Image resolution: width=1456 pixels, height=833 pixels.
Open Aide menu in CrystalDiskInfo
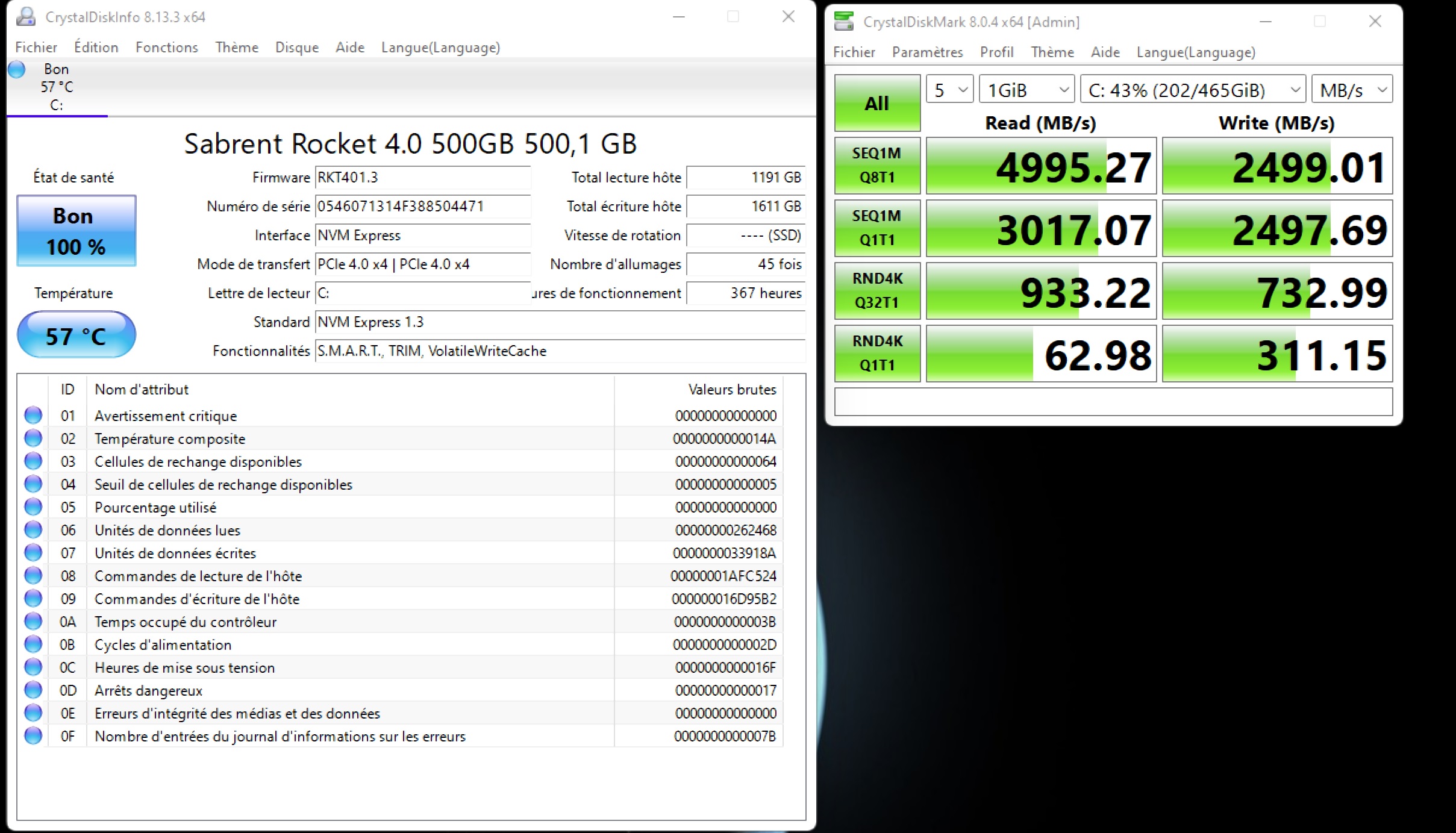click(350, 47)
